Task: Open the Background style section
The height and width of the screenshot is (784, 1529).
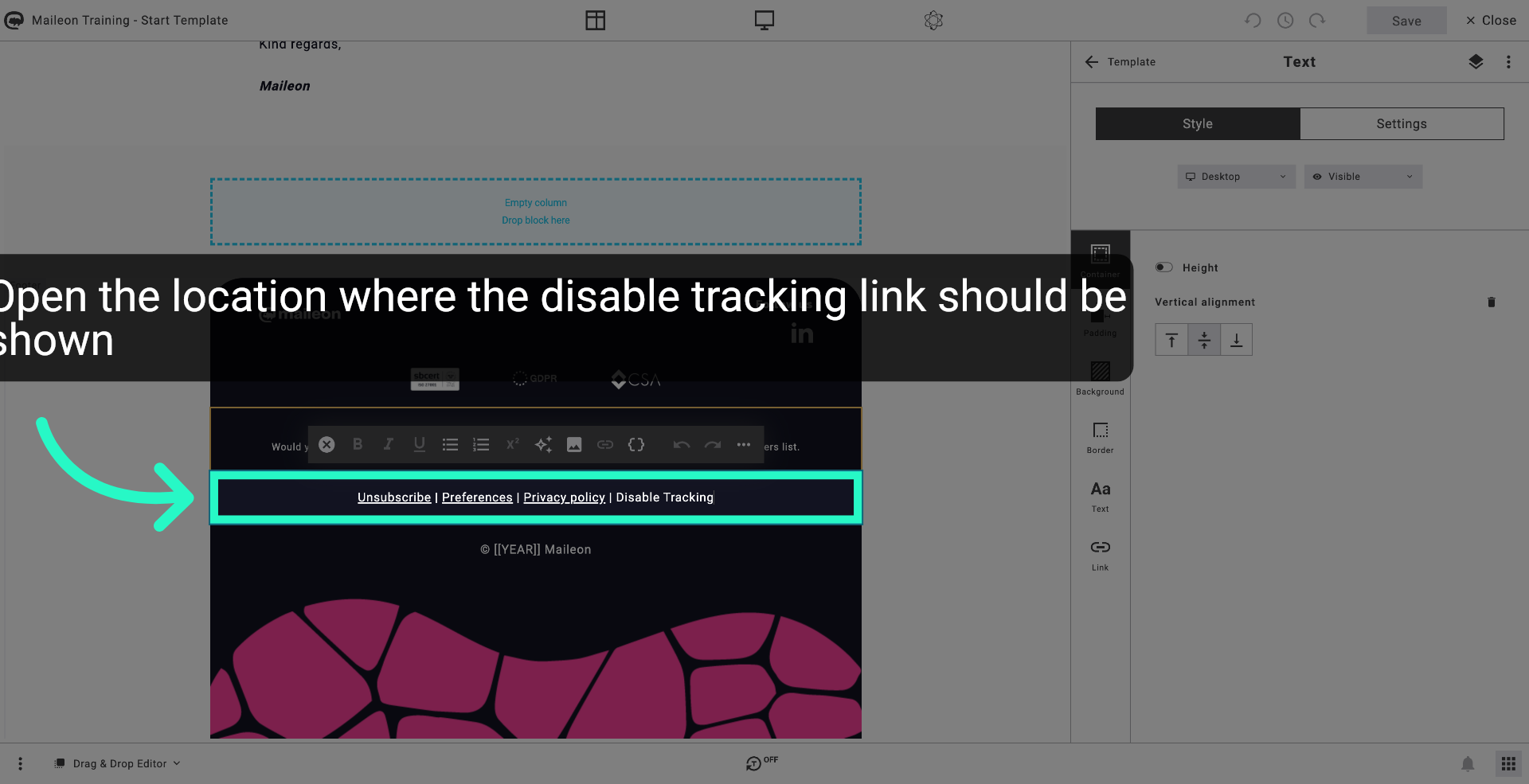Action: click(x=1101, y=378)
